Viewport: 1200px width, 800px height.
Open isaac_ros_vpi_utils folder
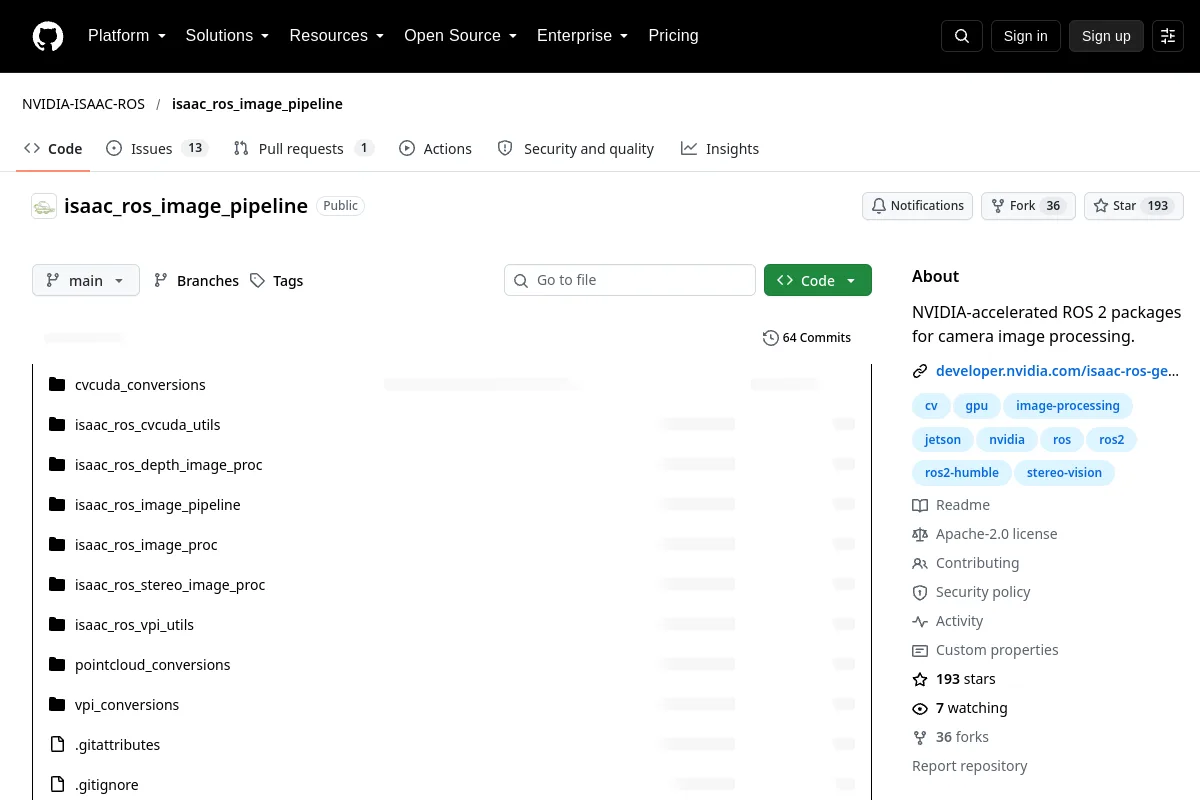coord(134,625)
